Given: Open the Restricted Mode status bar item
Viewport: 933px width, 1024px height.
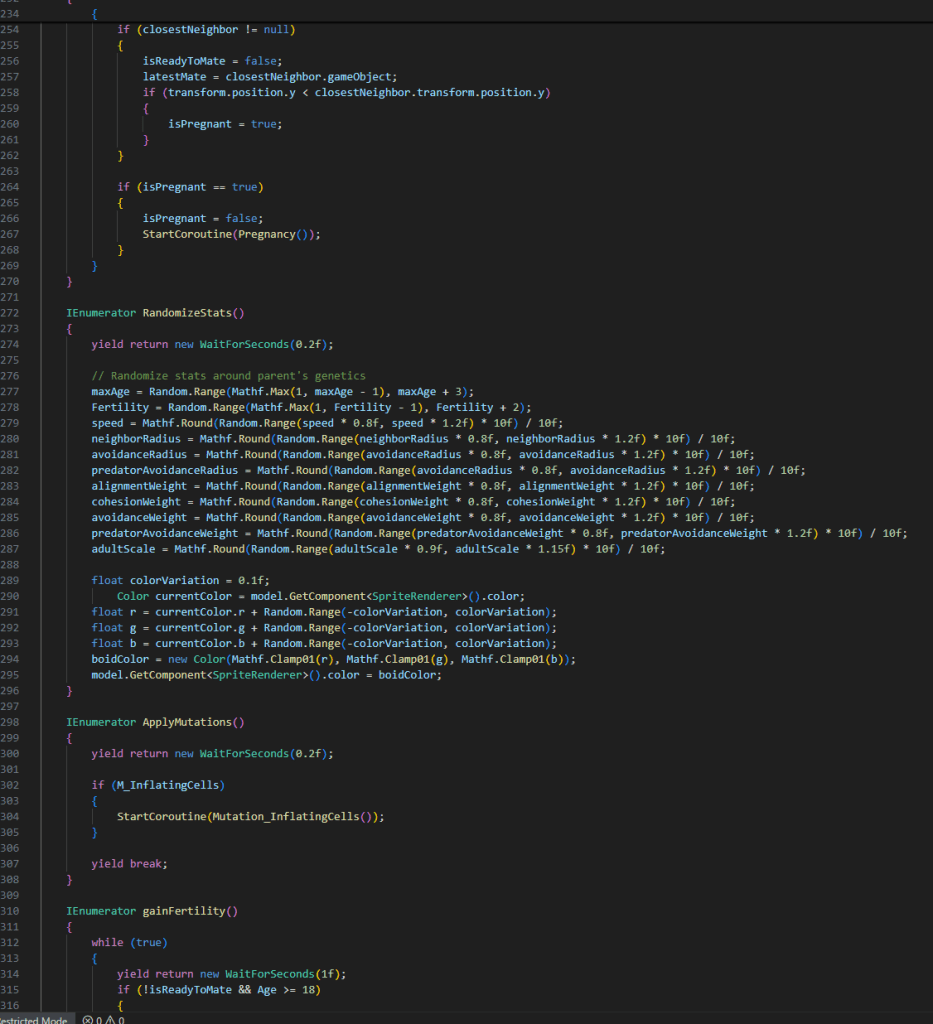Looking at the screenshot, I should pyautogui.click(x=33, y=1019).
